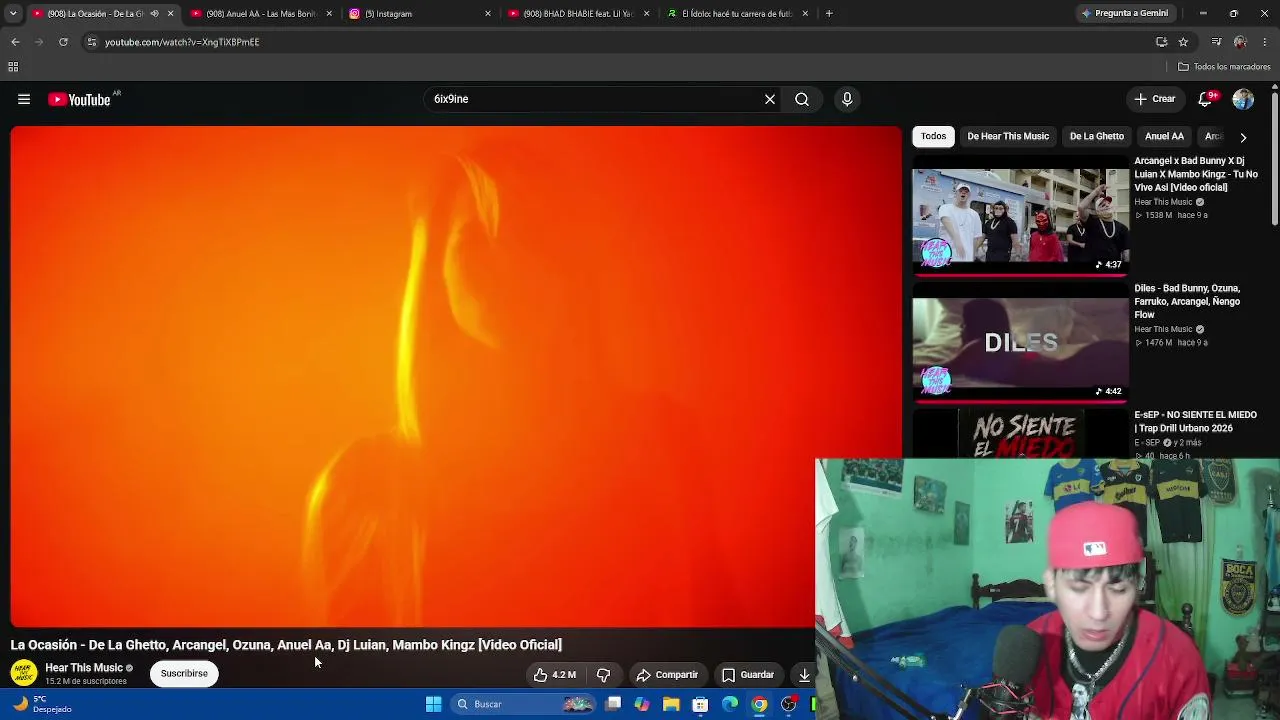Open E-sEP No Siente El Miedo title

tap(1195, 421)
